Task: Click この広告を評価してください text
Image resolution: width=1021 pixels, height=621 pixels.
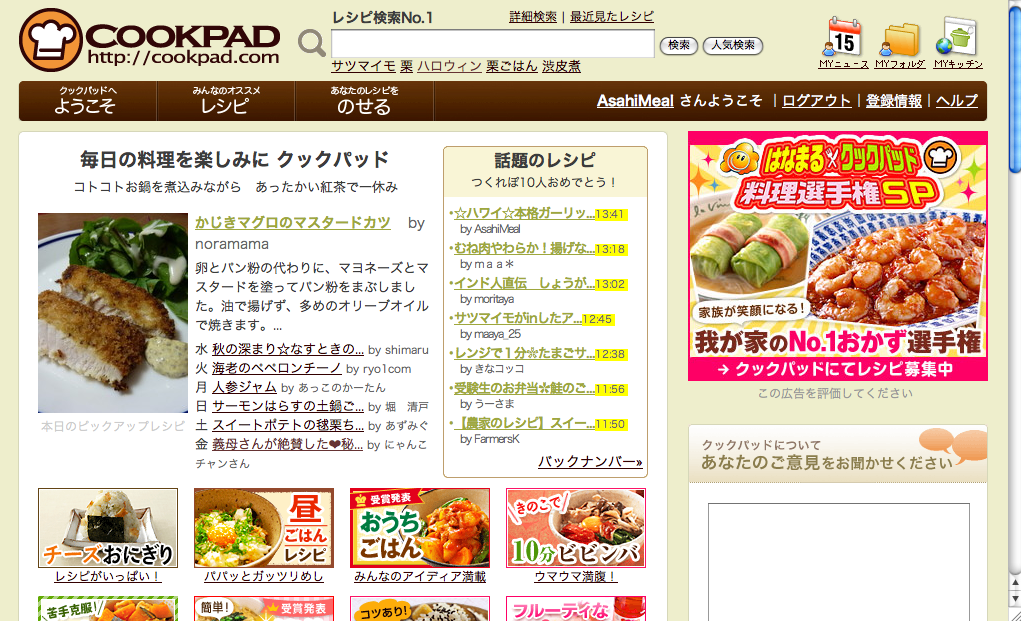Action: (x=835, y=393)
